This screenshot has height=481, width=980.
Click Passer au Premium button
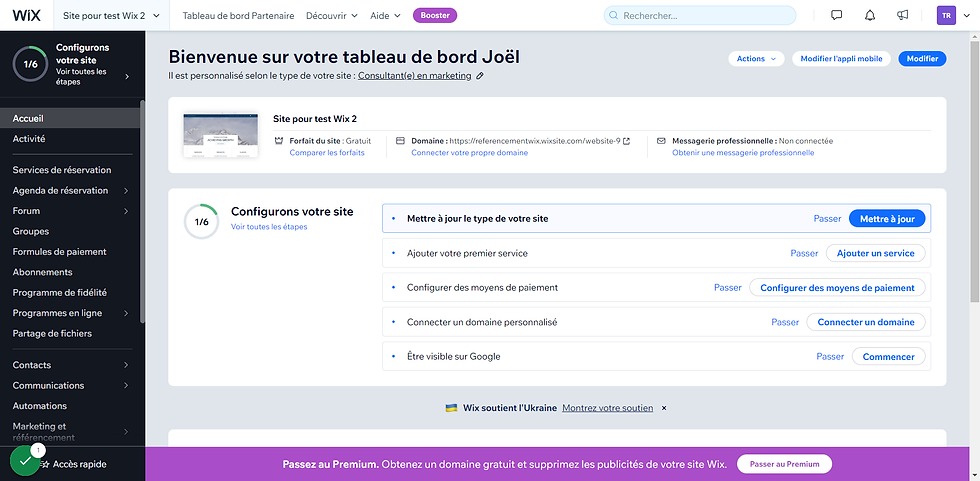(784, 464)
